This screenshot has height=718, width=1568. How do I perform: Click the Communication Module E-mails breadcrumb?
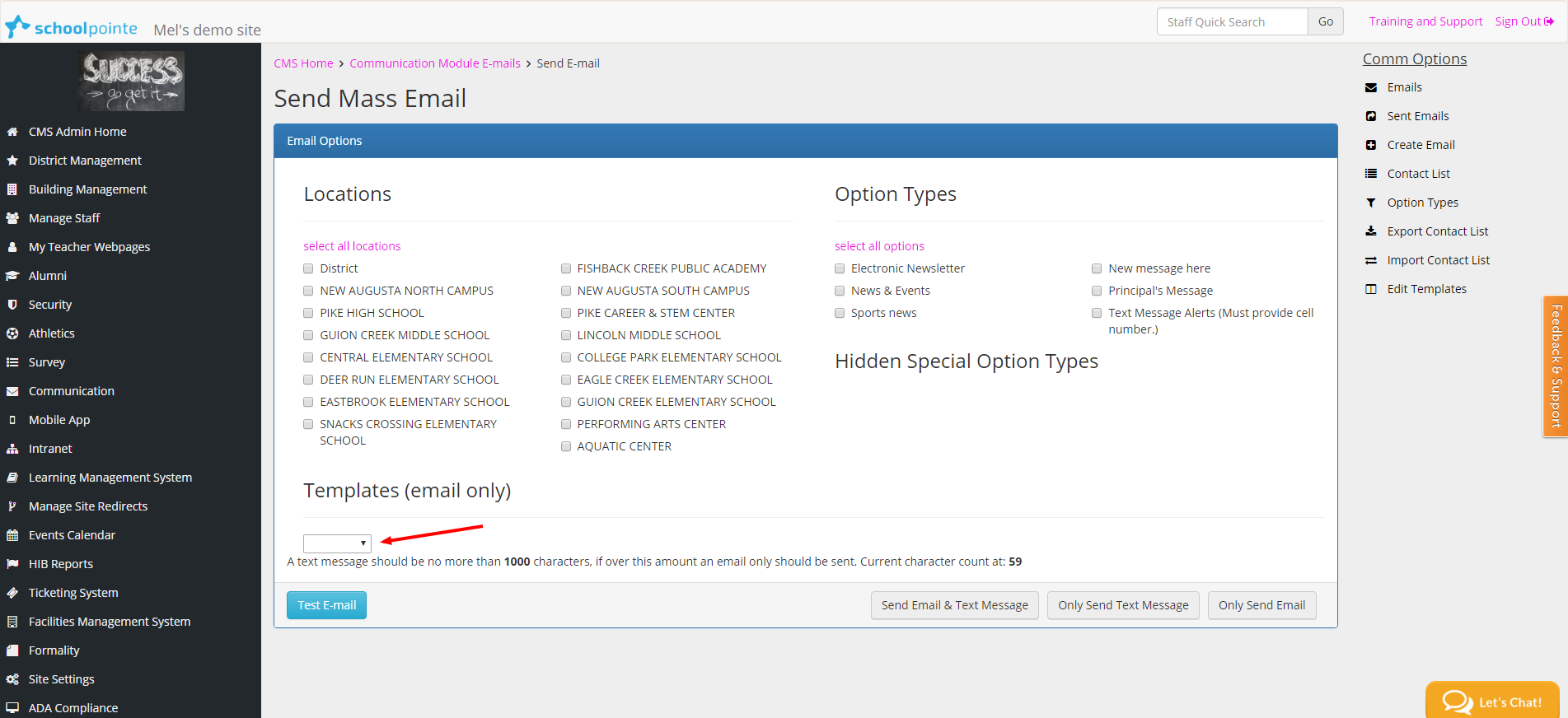(x=434, y=63)
